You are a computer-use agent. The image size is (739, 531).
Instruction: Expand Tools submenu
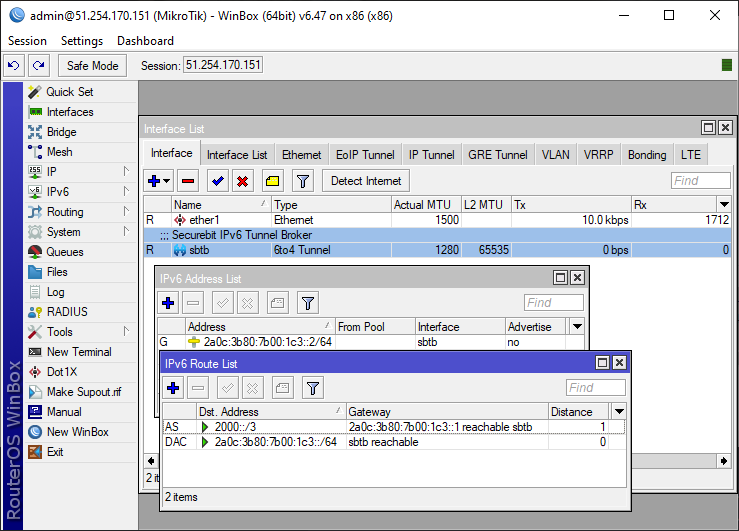(x=80, y=332)
